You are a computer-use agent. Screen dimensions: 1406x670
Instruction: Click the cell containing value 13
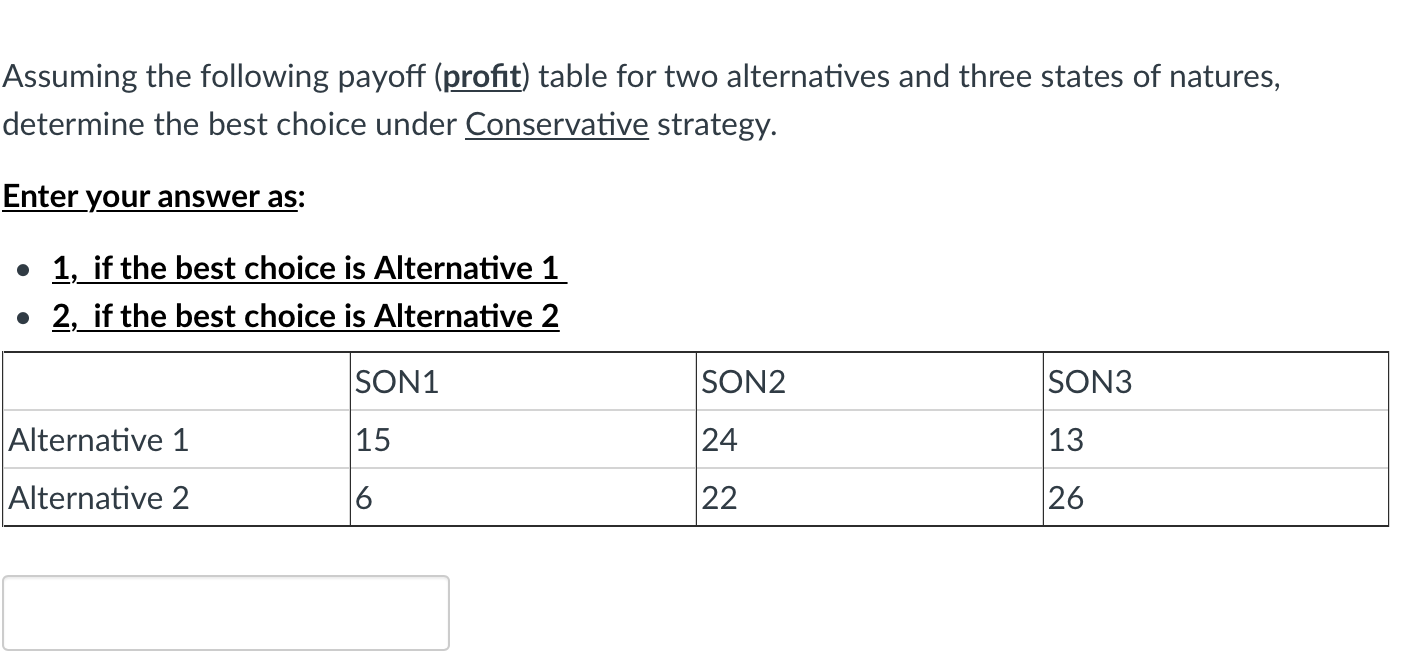click(1065, 440)
